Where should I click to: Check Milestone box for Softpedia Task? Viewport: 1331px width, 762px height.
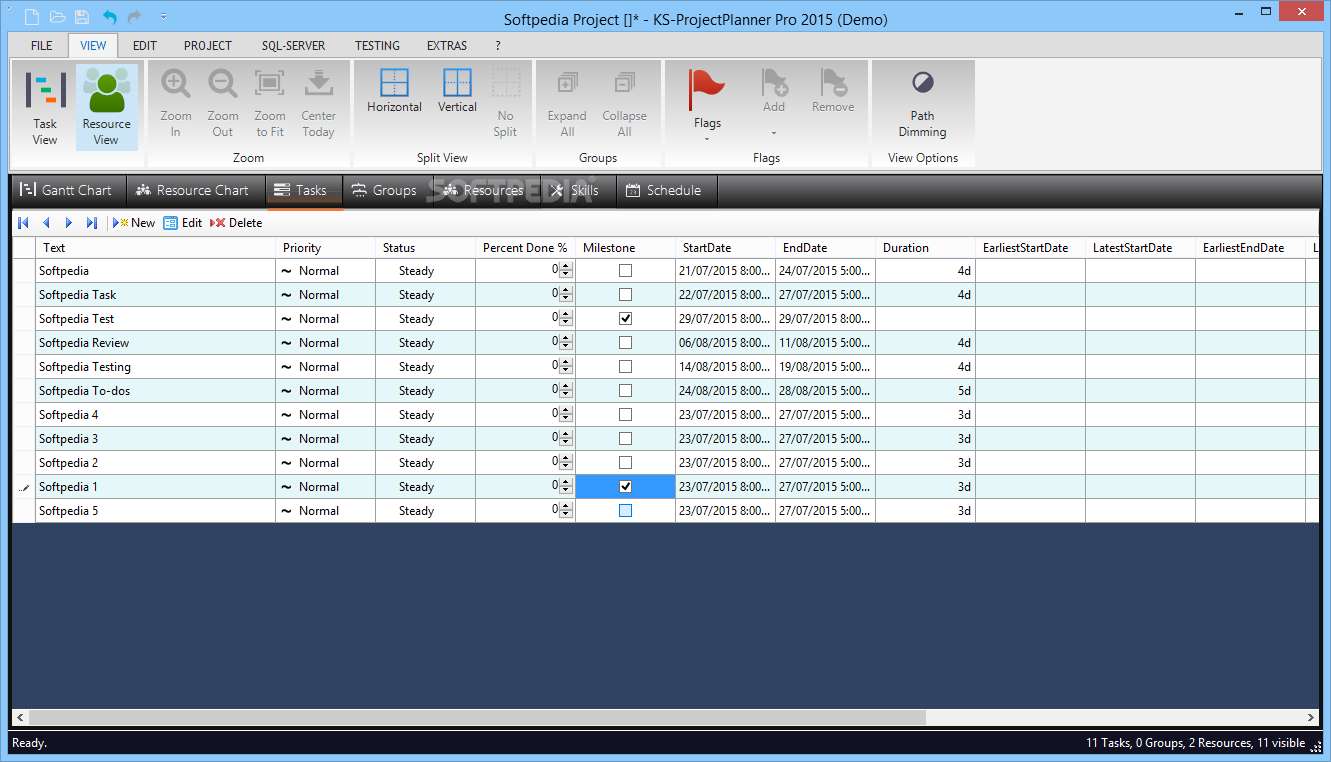click(625, 295)
